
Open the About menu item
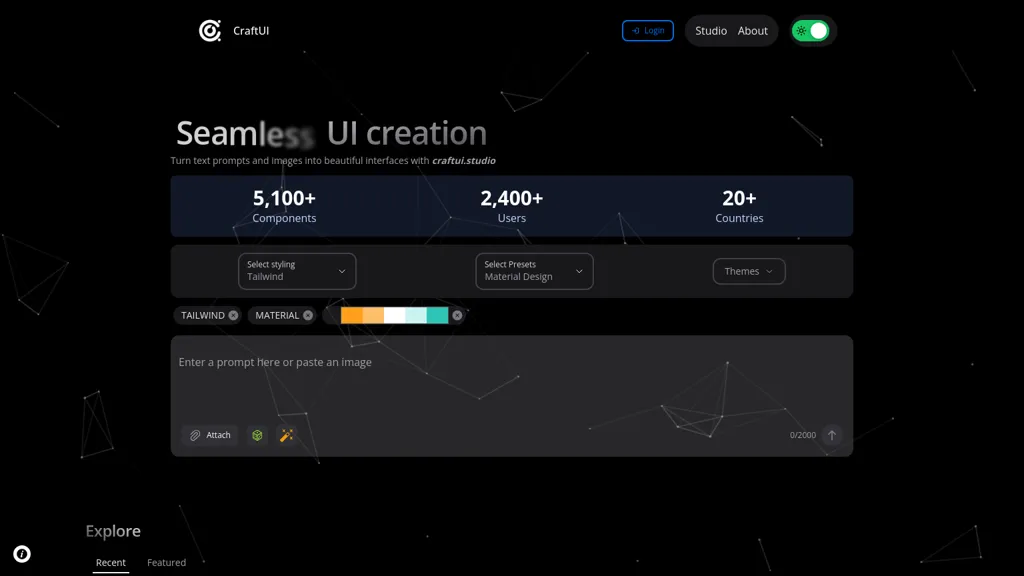(753, 31)
